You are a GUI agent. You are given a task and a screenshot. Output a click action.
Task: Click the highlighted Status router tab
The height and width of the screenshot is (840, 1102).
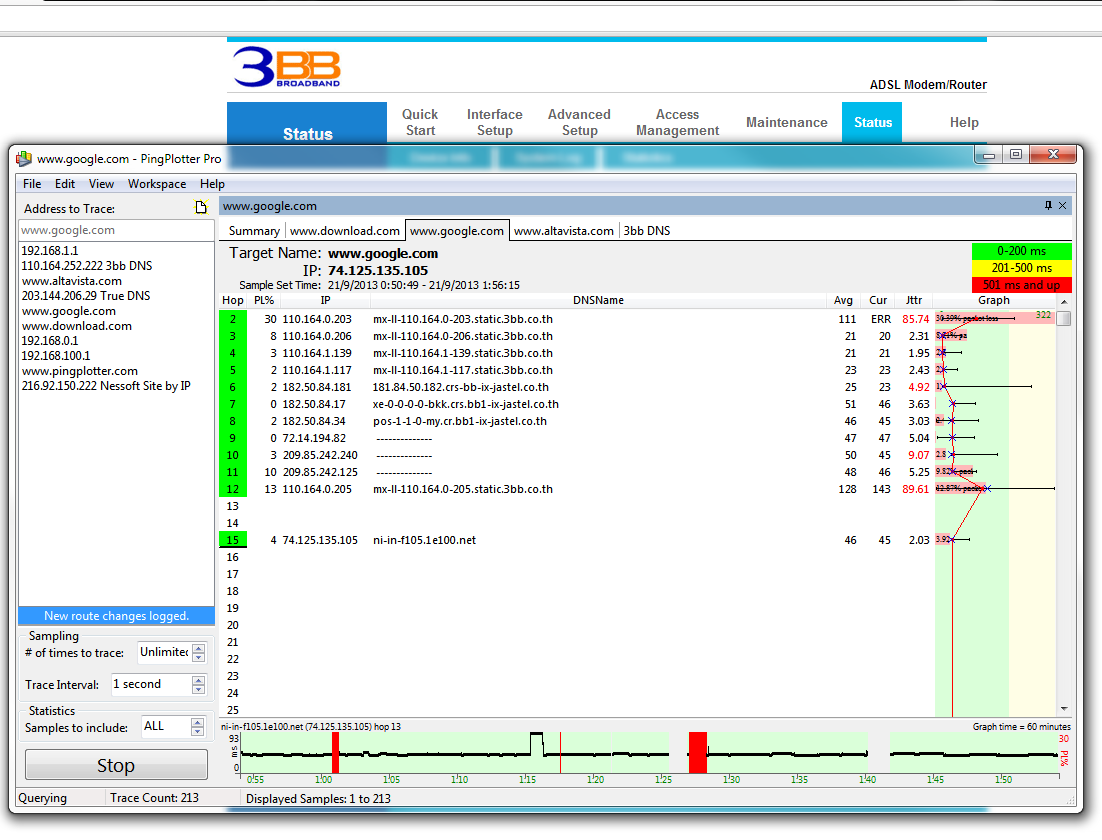872,122
